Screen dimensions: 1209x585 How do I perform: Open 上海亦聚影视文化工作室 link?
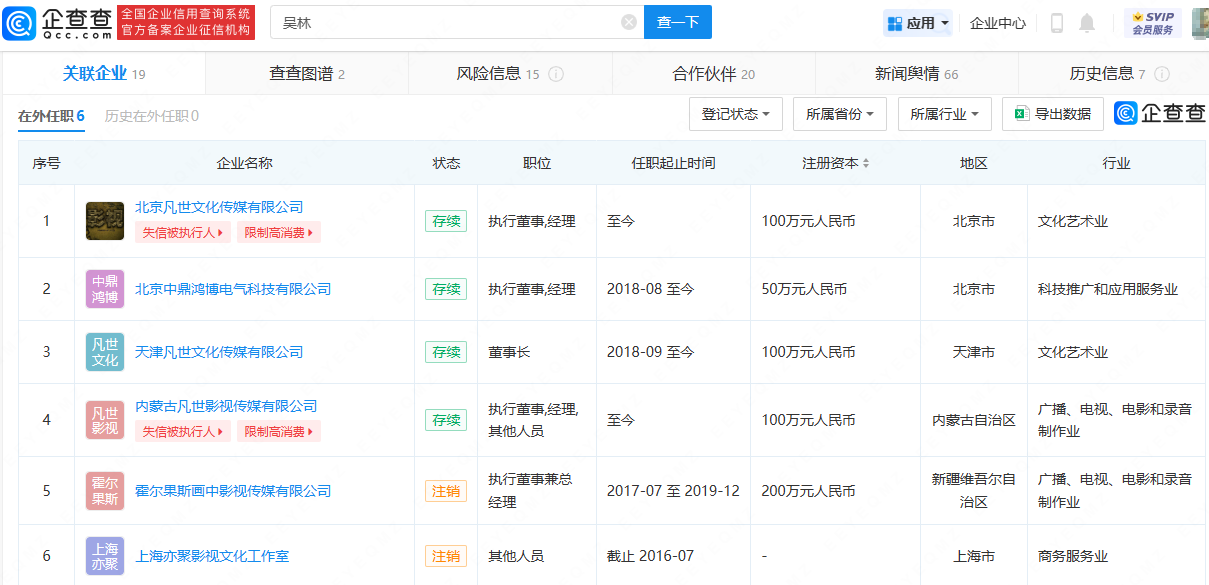[x=212, y=556]
